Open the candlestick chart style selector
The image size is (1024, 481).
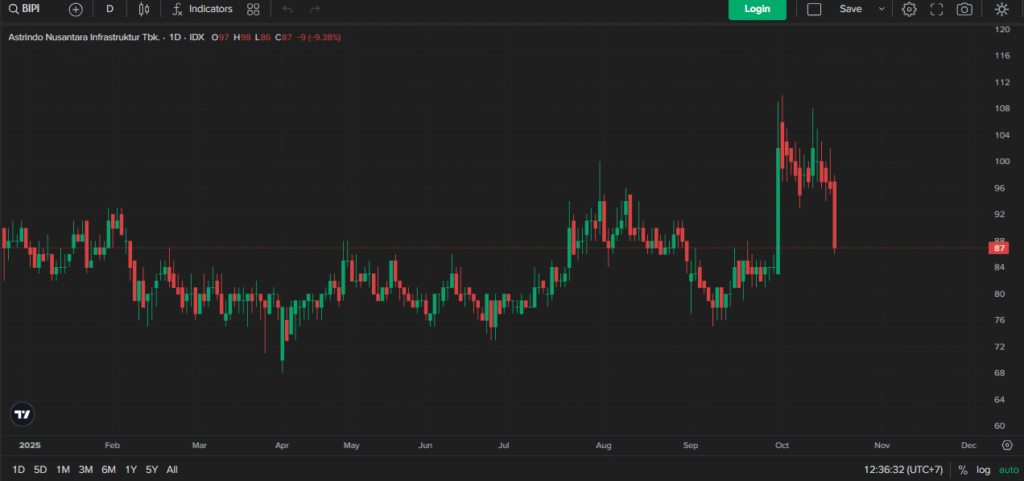tap(144, 9)
